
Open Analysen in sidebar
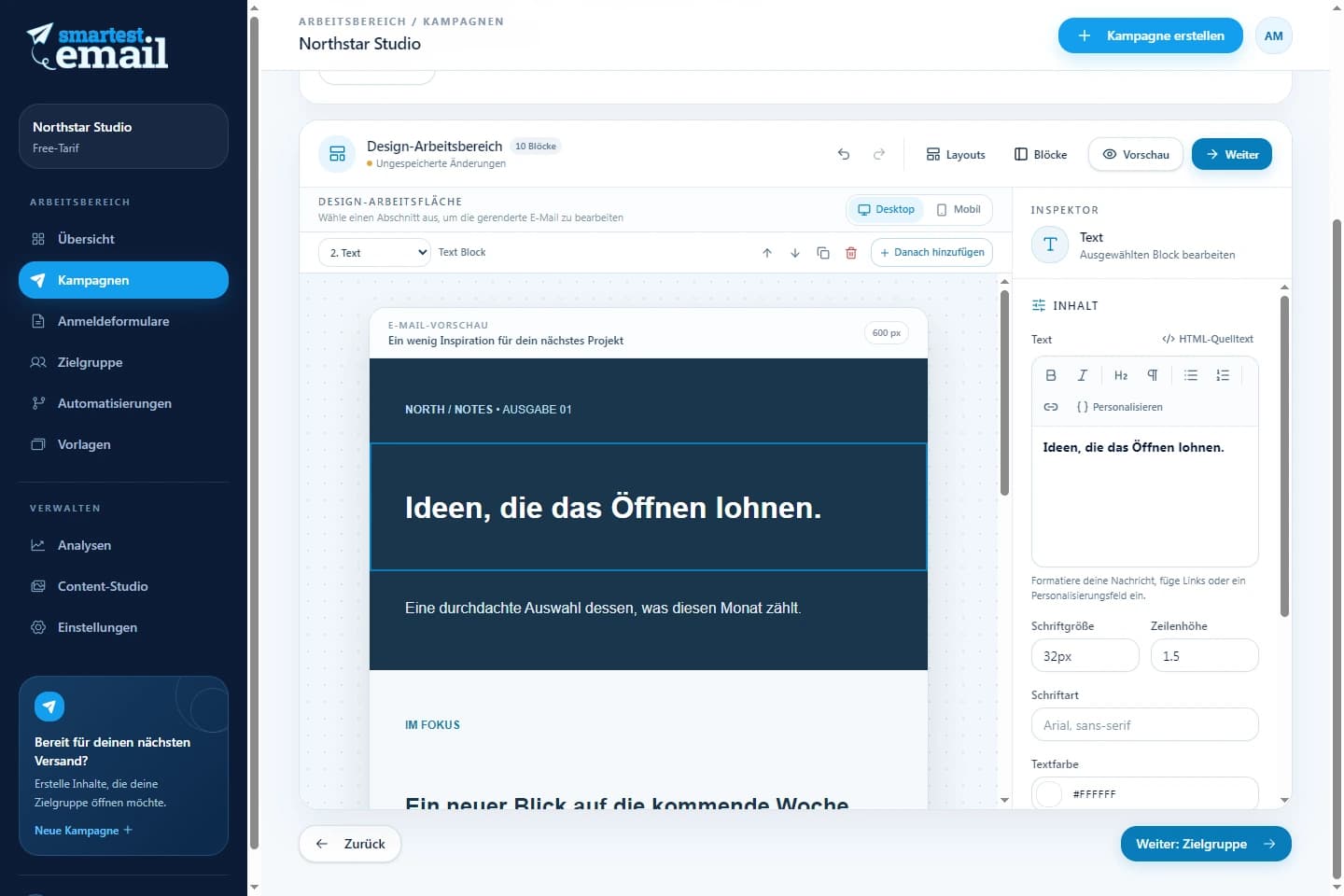click(123, 545)
